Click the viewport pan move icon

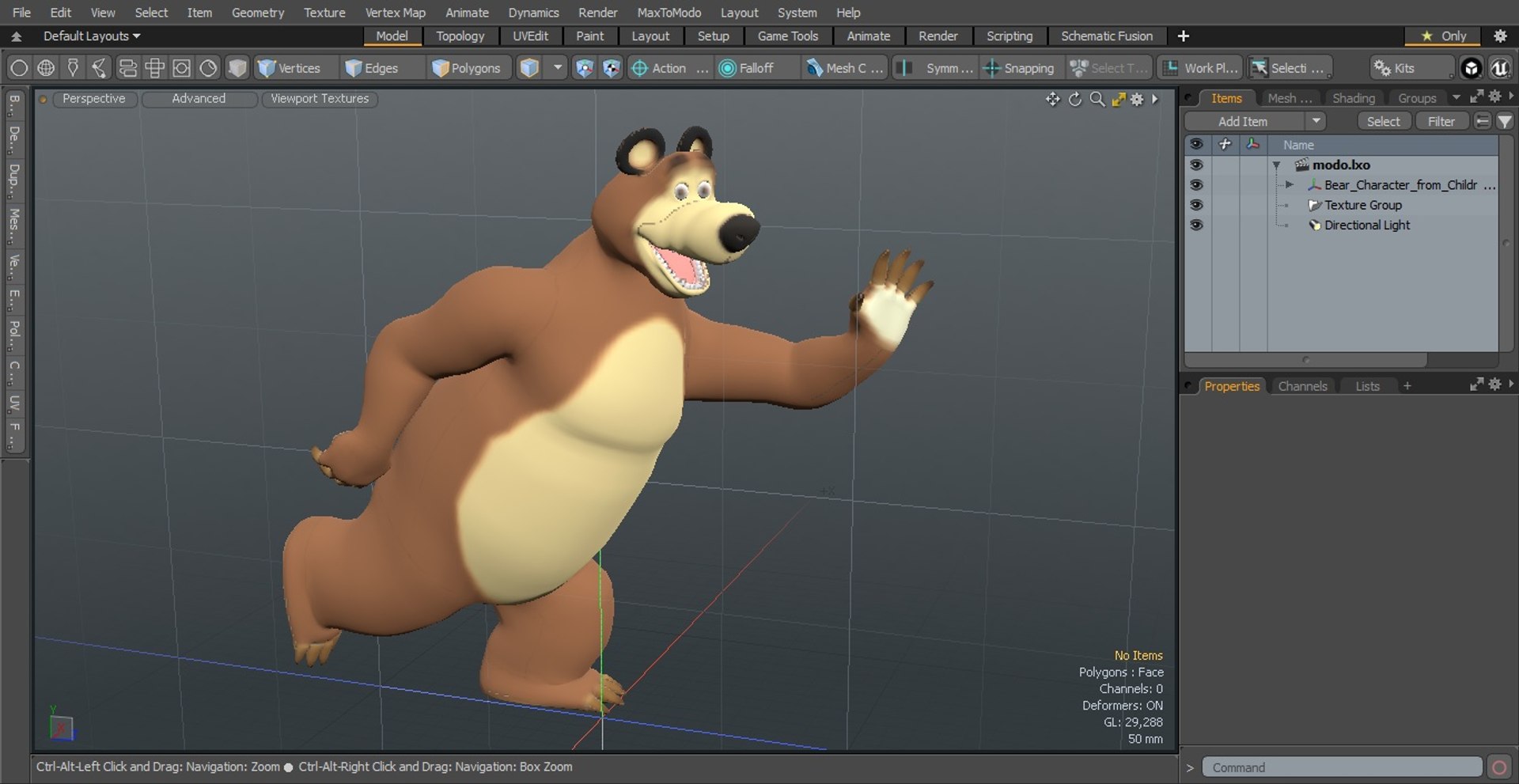[1052, 99]
